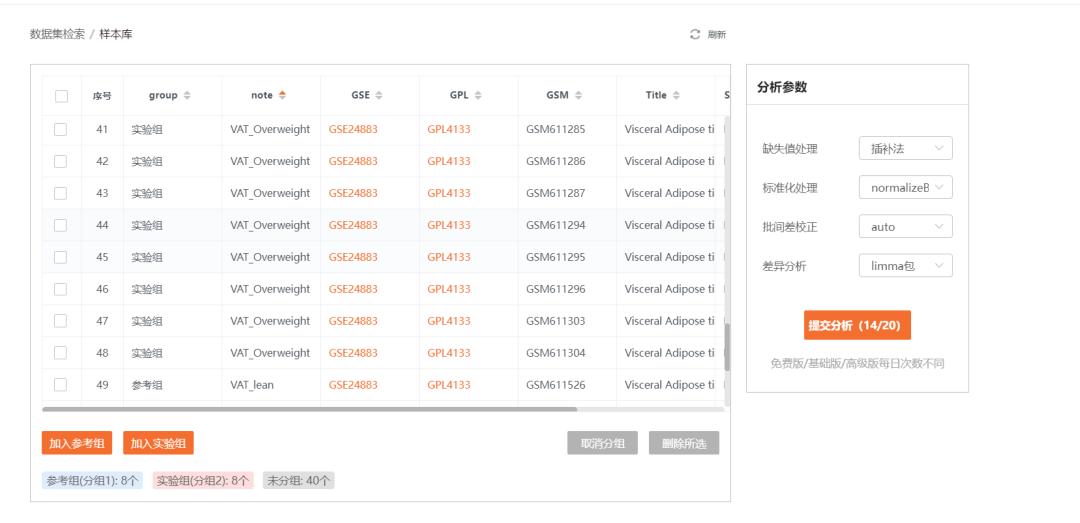1080x523 pixels.
Task: Click the vertical table scrollbar thumb
Action: click(x=727, y=347)
